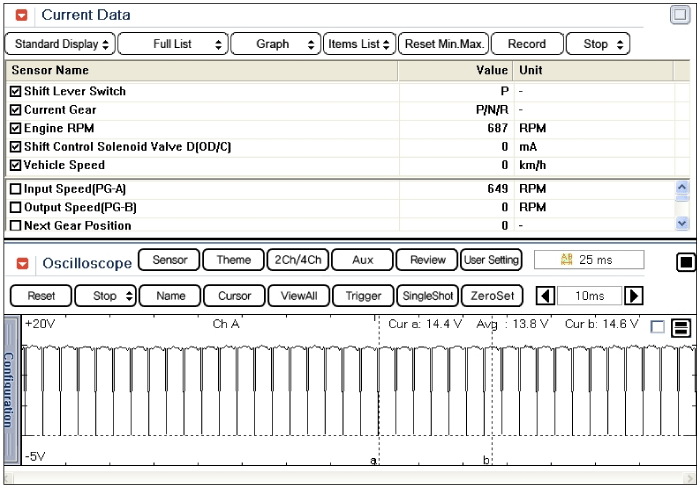Click the Ch A channel label
Viewport: 700px width, 487px height.
pos(226,324)
